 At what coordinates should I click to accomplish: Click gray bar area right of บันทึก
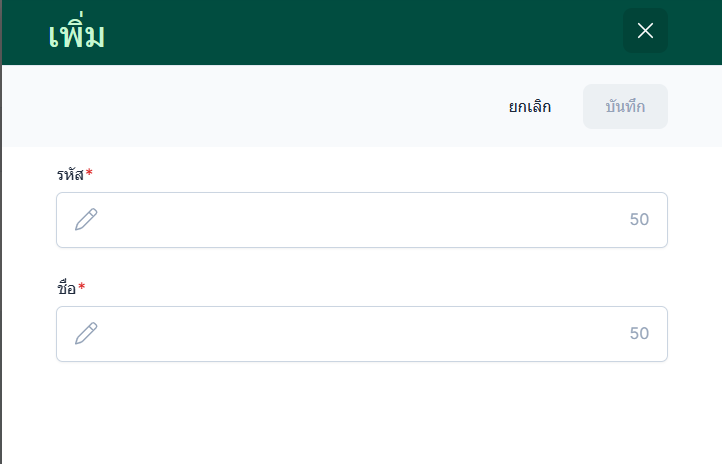[694, 107]
